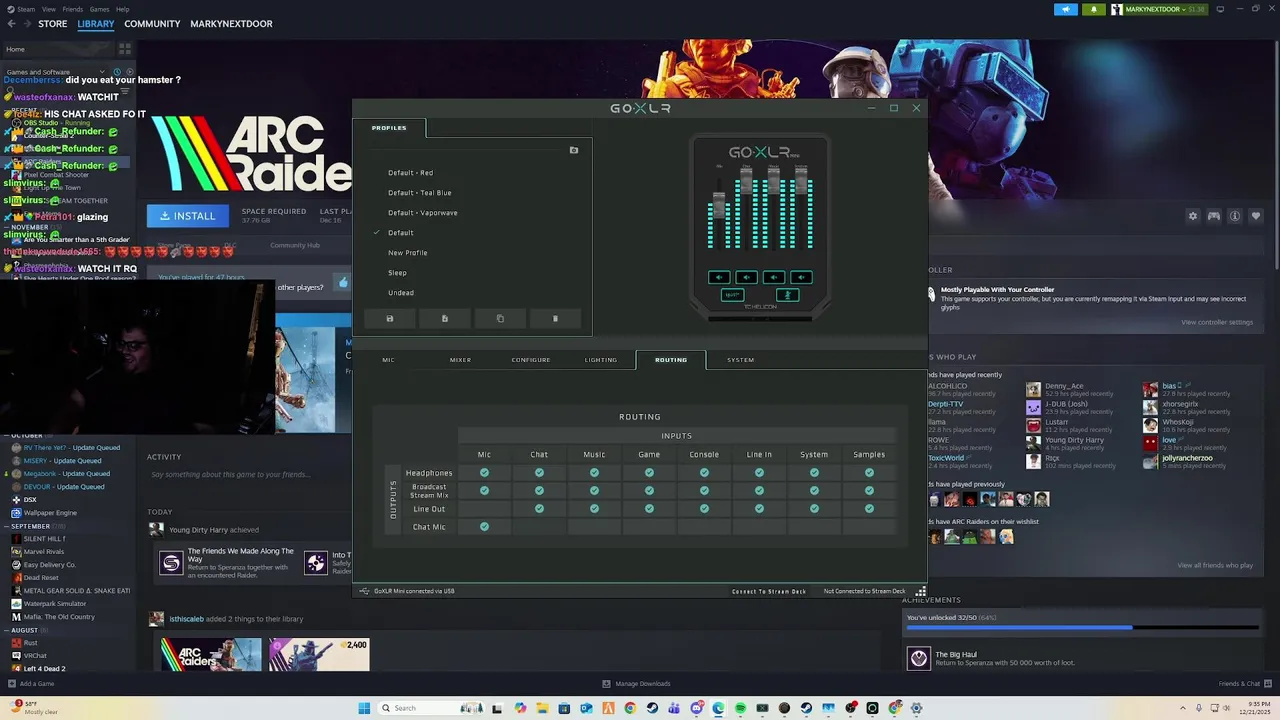The width and height of the screenshot is (1280, 720).
Task: Click the Steam notifications bell icon
Action: [1093, 9]
